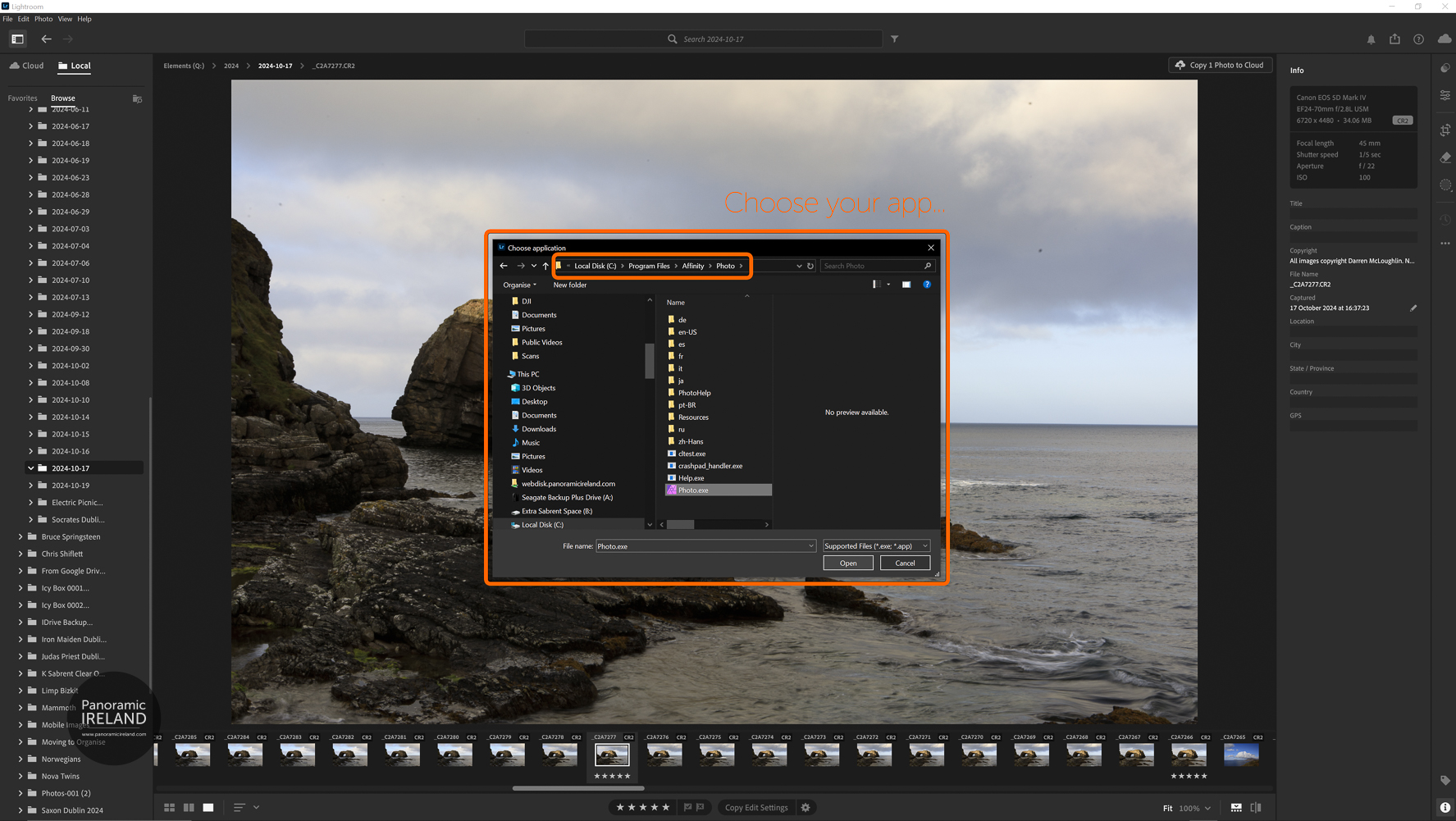The height and width of the screenshot is (821, 1456).
Task: Open the File menu
Action: [x=7, y=19]
